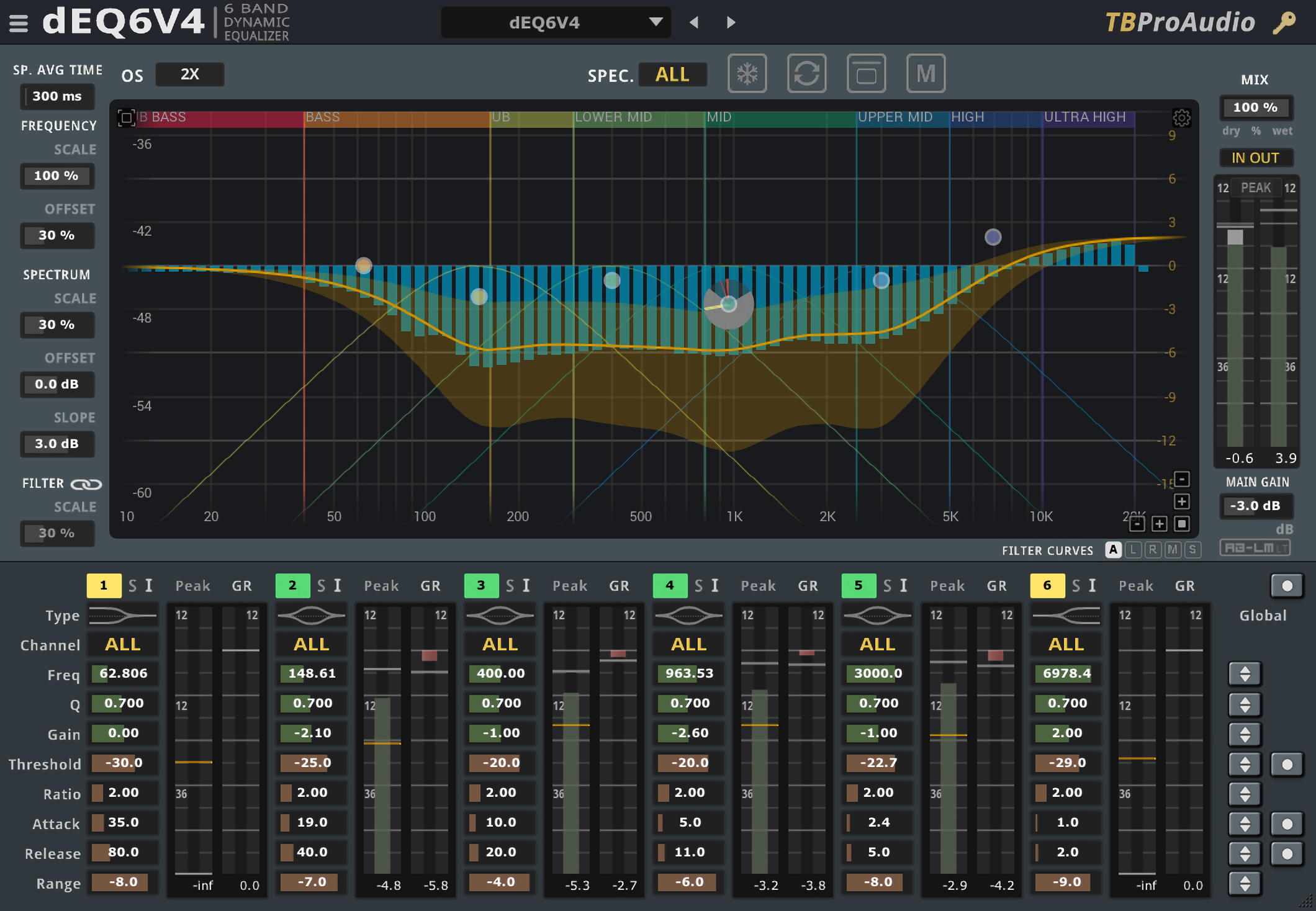Viewport: 1316px width, 911px height.
Task: Toggle the spectrum freeze snowflake icon
Action: [x=747, y=74]
